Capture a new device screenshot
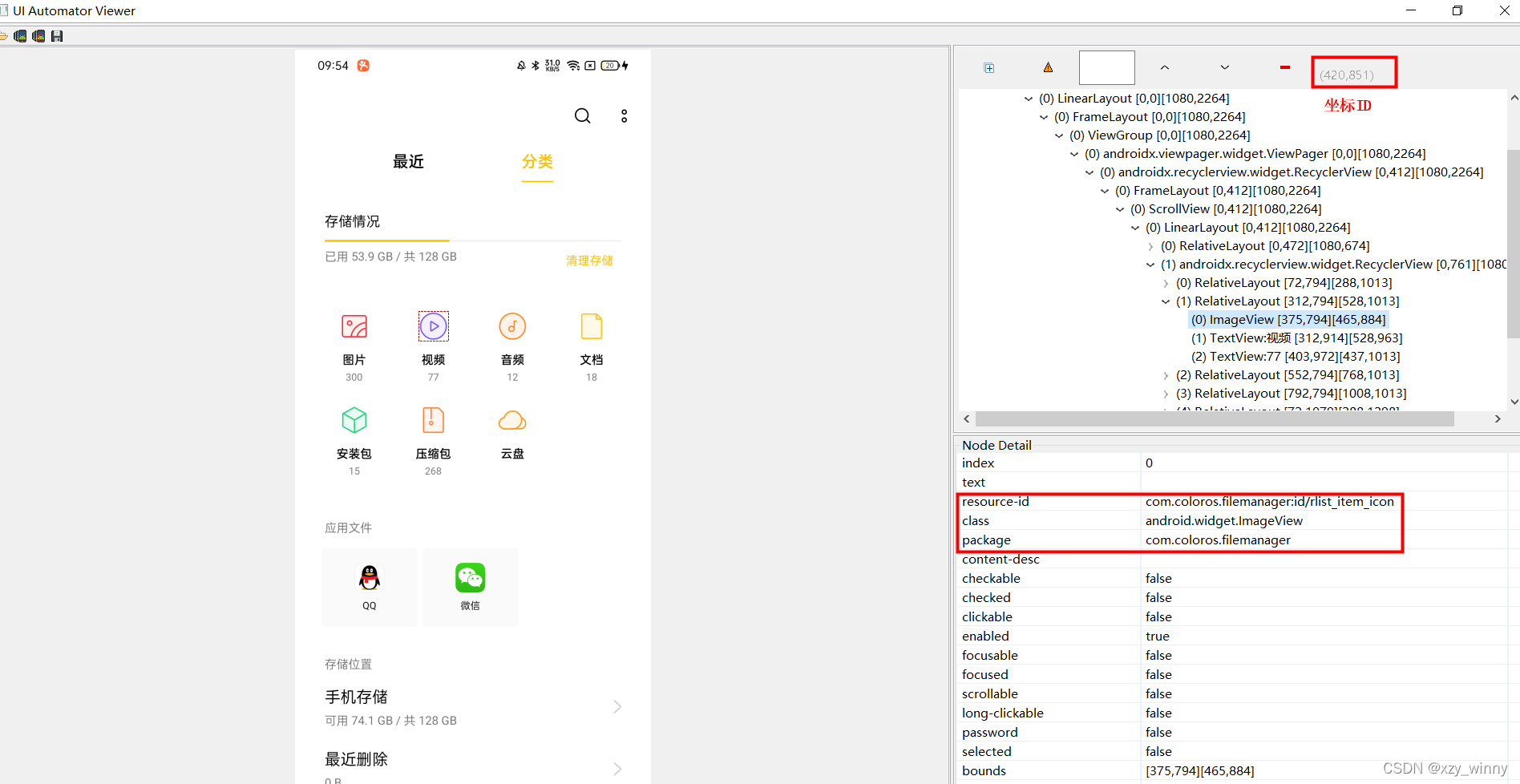Screen dimensions: 1520x784 pyautogui.click(x=20, y=36)
